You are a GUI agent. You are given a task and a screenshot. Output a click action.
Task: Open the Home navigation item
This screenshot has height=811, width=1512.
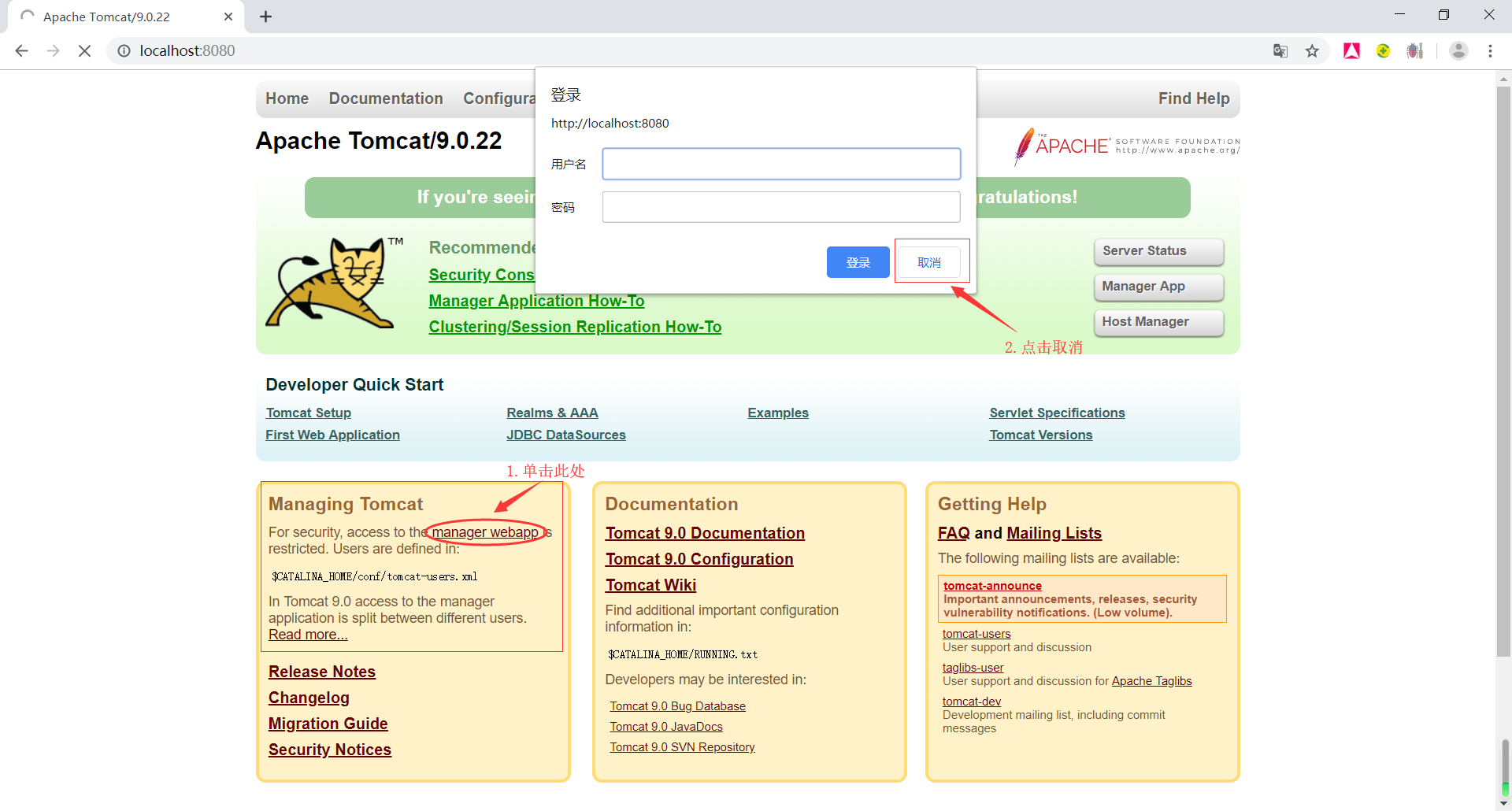(x=287, y=98)
